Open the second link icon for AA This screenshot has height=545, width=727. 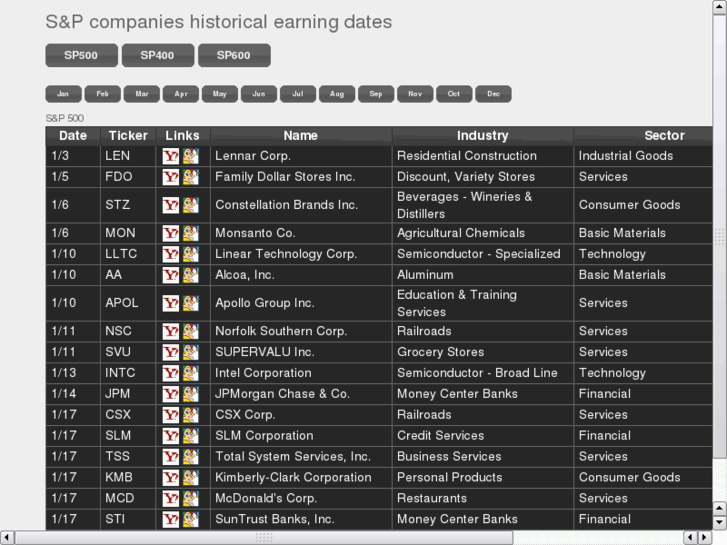point(191,275)
